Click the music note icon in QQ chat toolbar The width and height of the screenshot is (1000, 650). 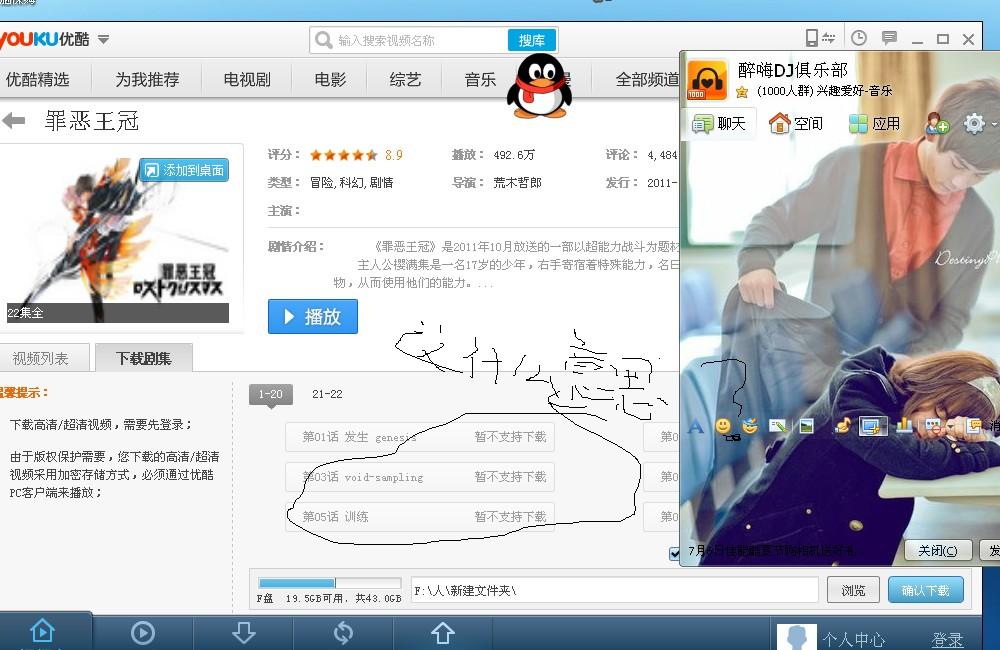842,425
